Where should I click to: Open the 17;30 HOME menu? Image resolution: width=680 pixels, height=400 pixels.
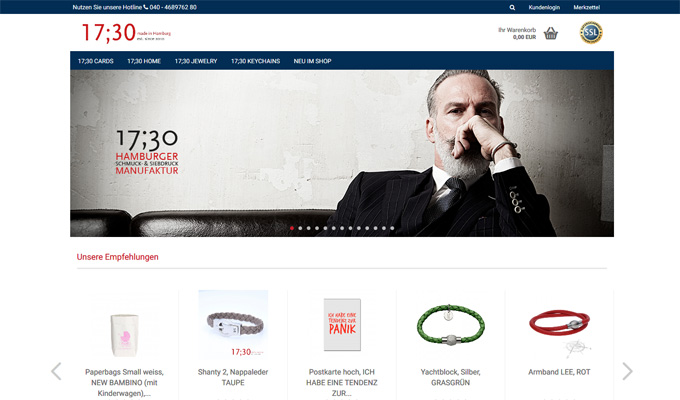144,61
